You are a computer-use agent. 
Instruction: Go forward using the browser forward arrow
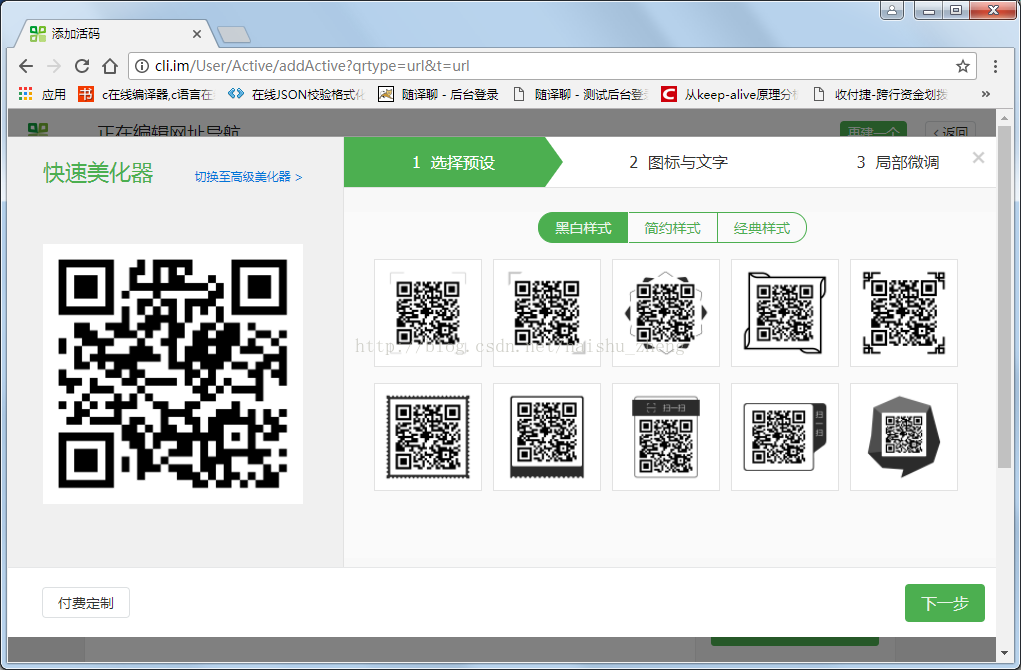point(54,66)
